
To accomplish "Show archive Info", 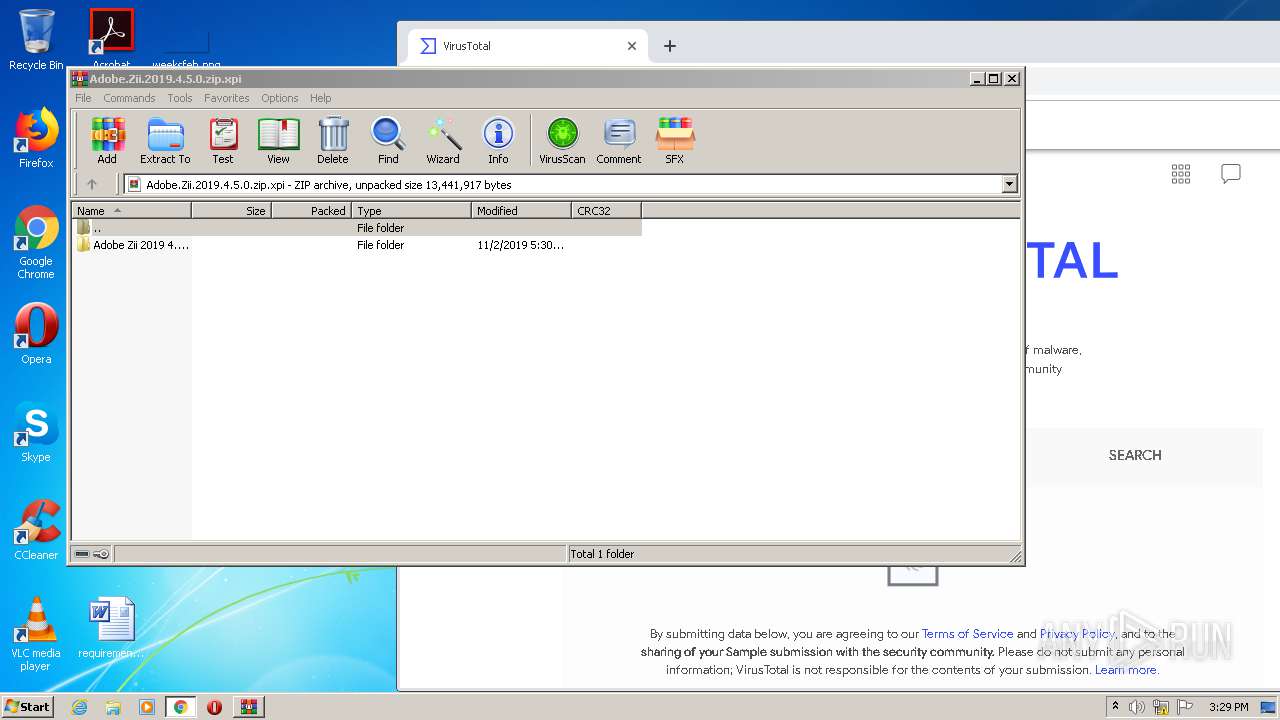I will pyautogui.click(x=498, y=140).
